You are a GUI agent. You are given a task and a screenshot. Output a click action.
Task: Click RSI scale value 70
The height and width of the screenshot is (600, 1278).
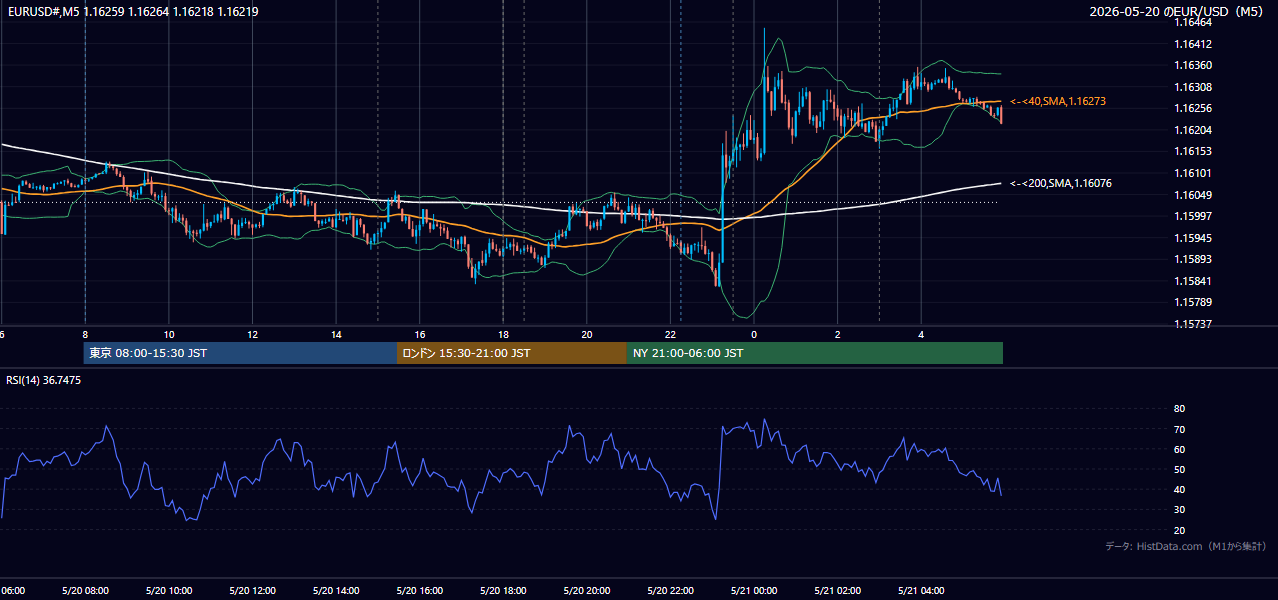tap(1180, 429)
